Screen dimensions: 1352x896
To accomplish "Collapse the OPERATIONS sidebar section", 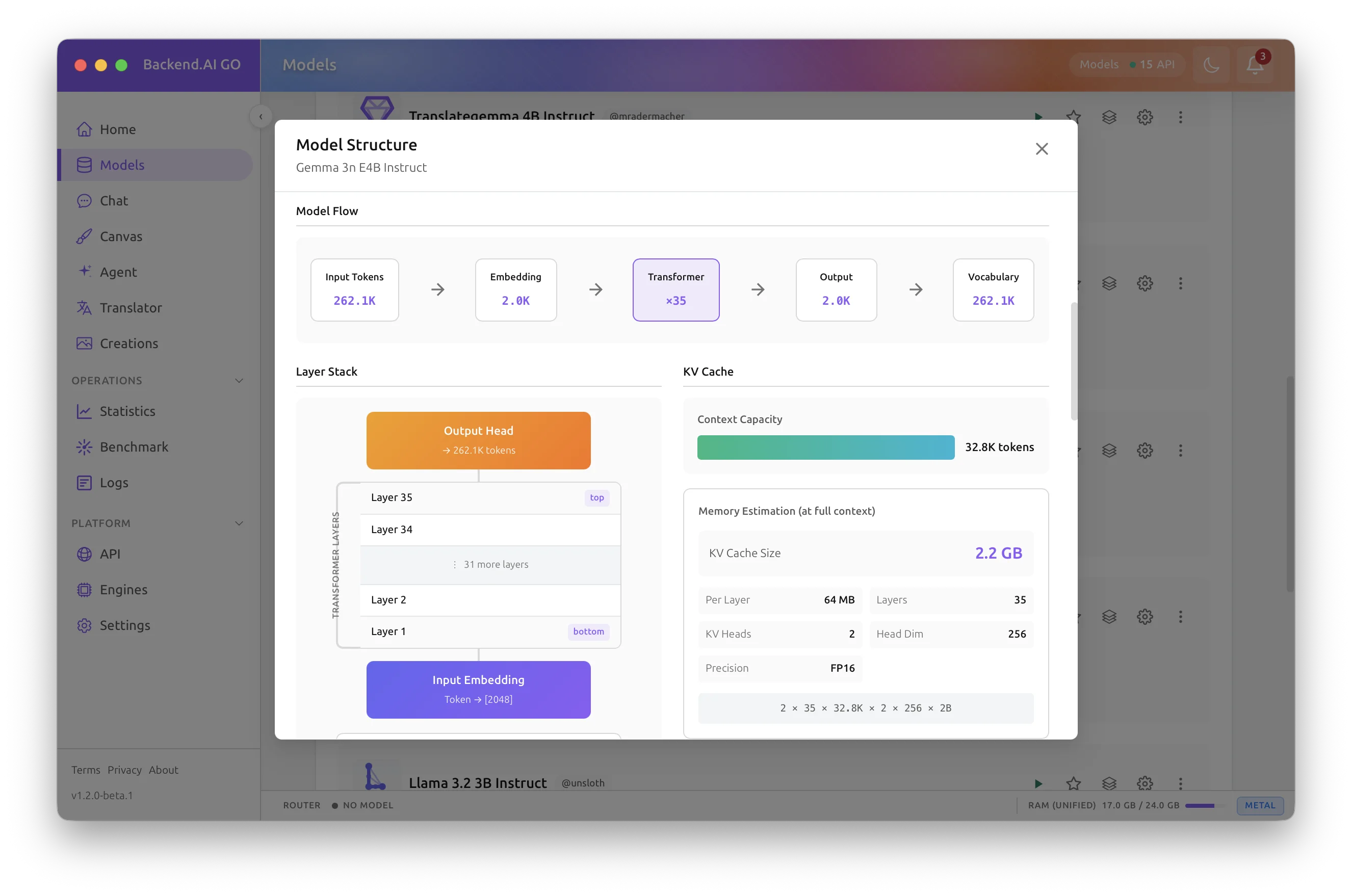I will (239, 380).
